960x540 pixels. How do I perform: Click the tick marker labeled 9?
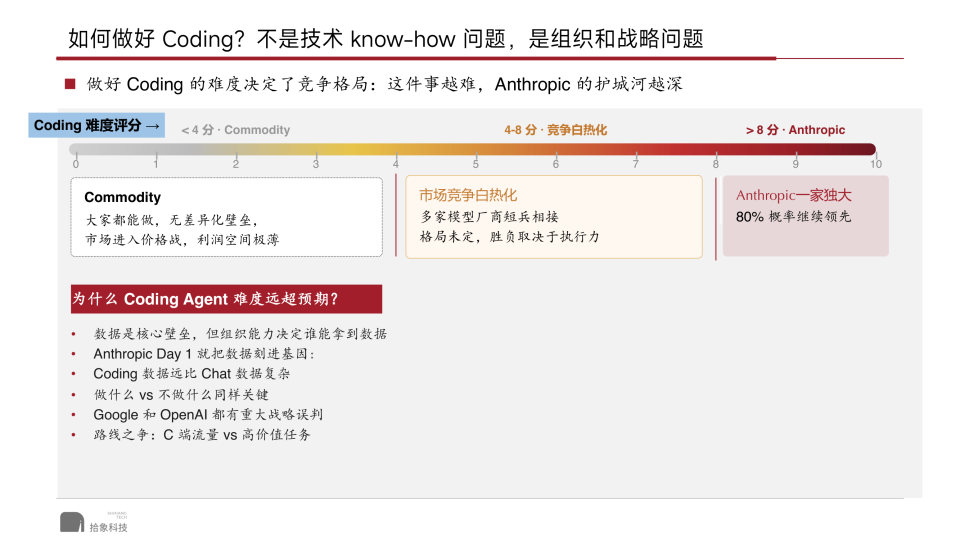pyautogui.click(x=796, y=163)
